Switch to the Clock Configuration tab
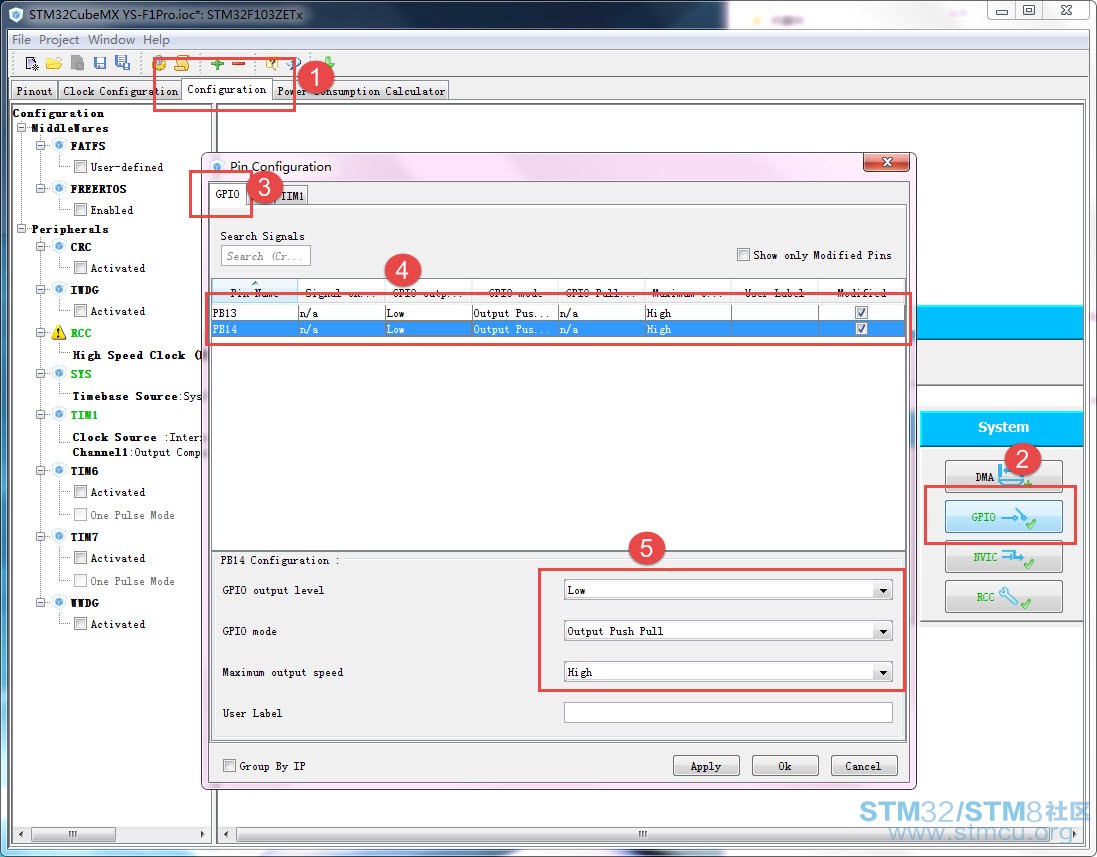Viewport: 1097px width, 857px height. pyautogui.click(x=120, y=91)
